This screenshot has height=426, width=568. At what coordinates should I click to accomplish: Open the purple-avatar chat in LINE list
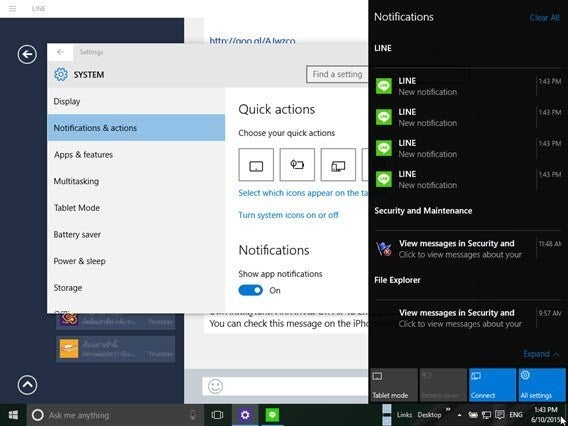[116, 321]
